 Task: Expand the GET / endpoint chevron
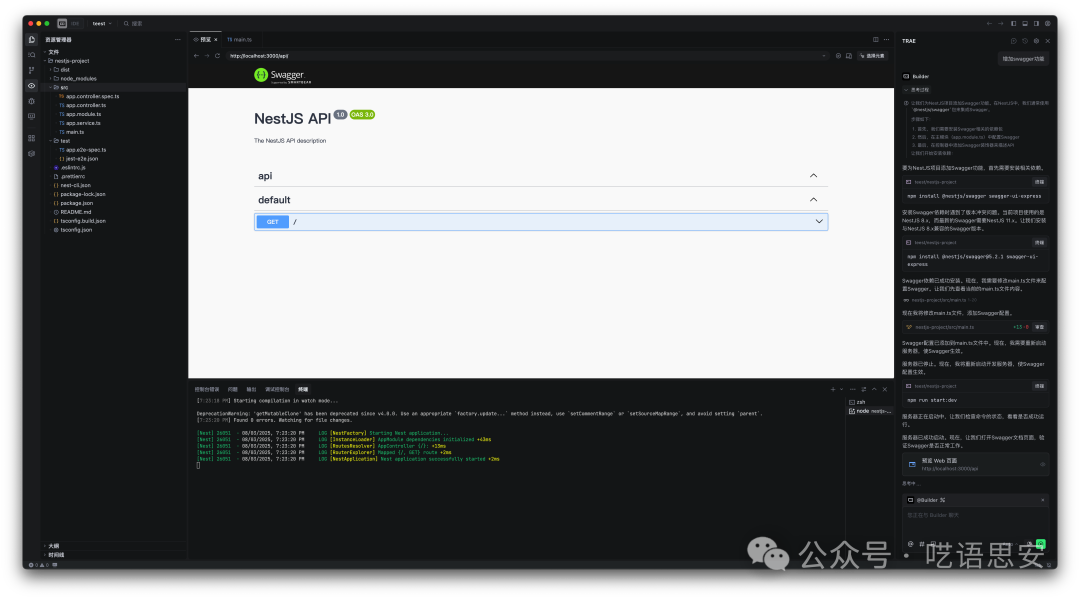pos(819,221)
